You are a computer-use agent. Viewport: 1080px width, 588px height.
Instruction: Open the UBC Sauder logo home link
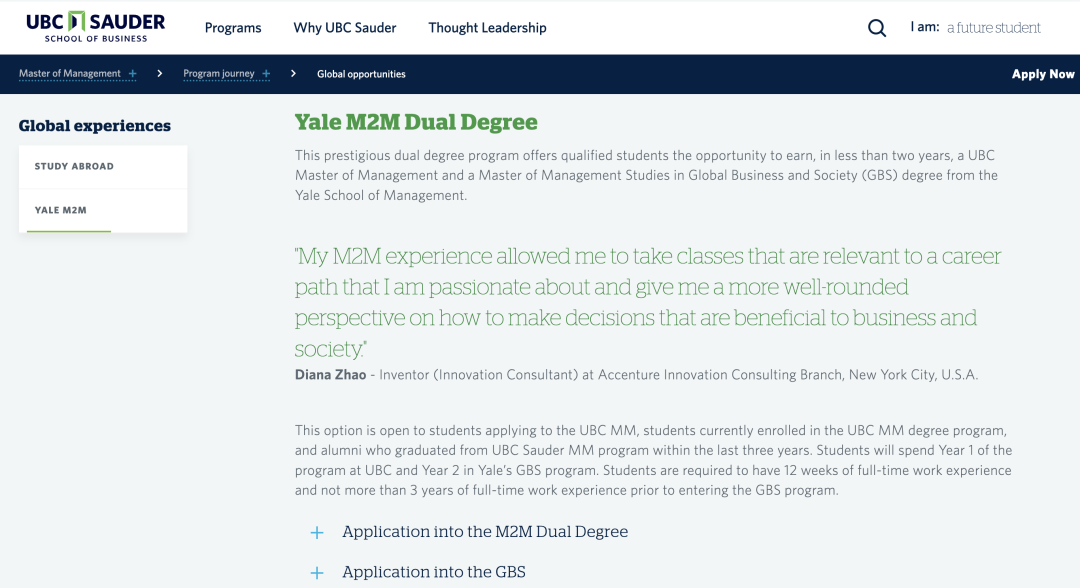click(x=96, y=27)
